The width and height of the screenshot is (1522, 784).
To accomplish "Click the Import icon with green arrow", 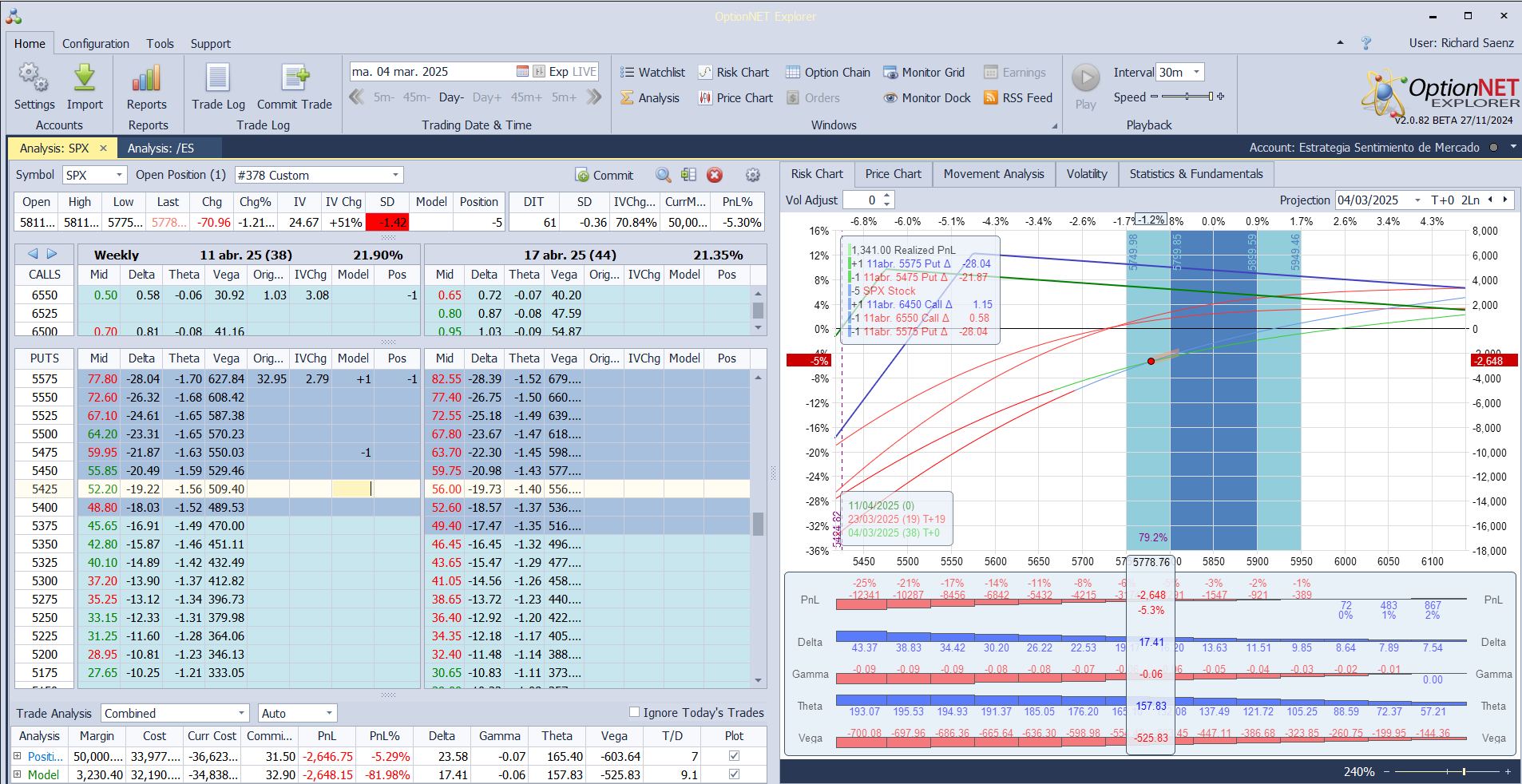I will click(85, 86).
